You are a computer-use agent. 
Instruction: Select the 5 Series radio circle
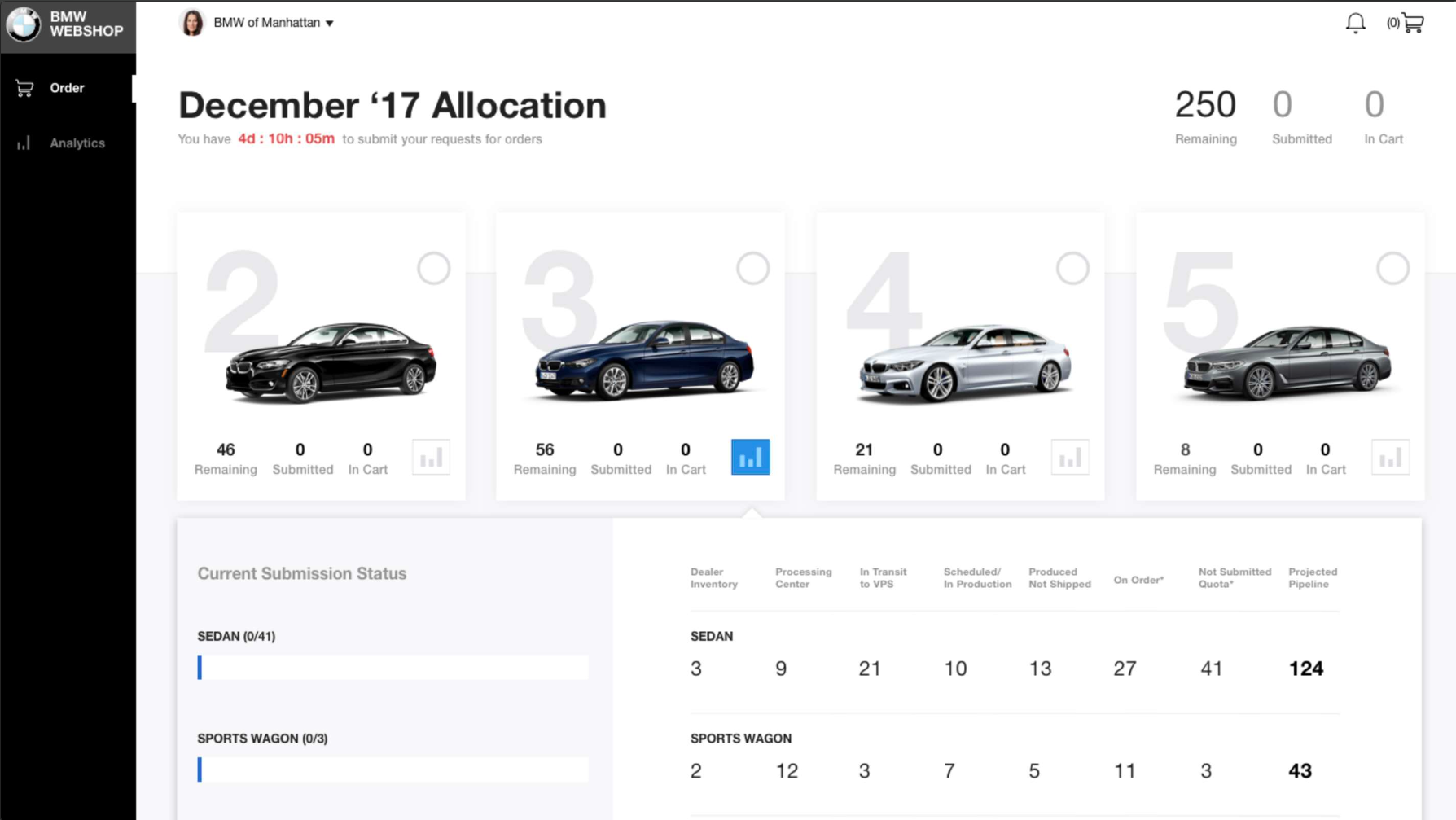tap(1392, 268)
